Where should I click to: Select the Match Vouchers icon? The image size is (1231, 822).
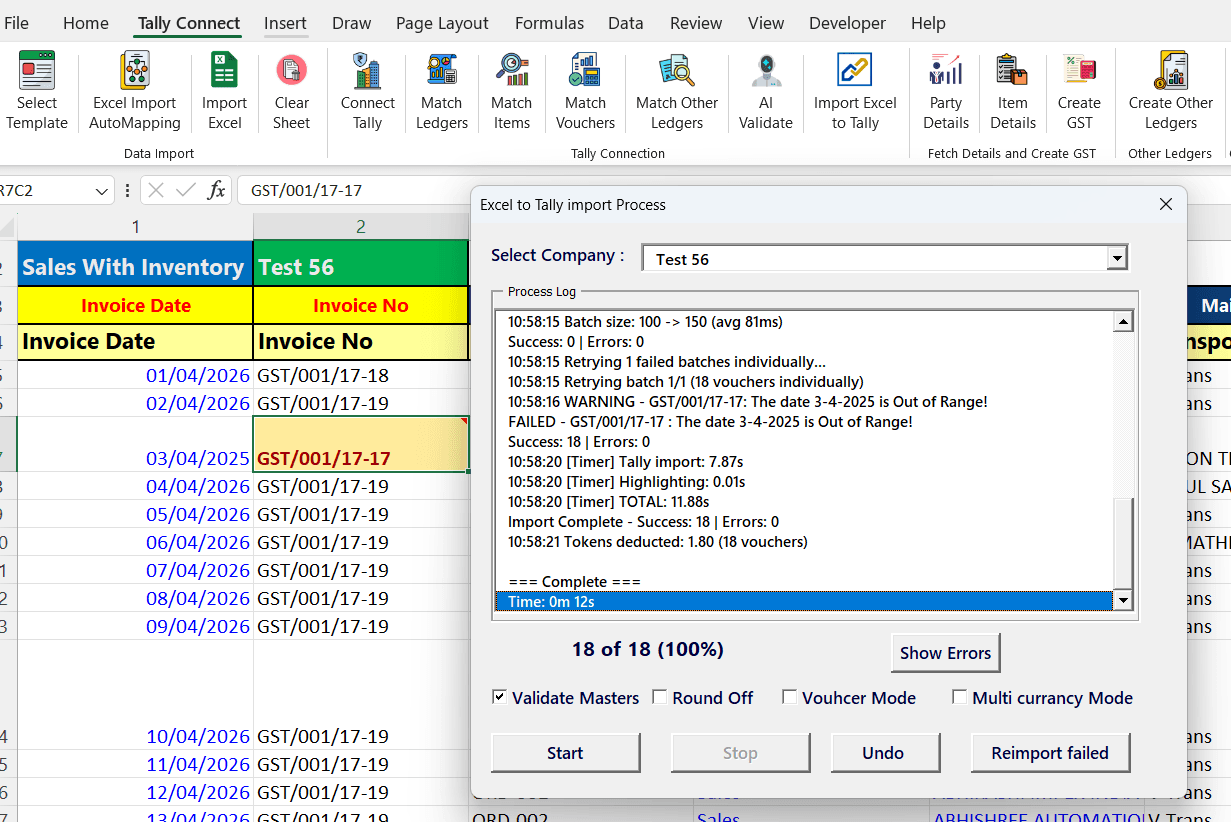(x=585, y=90)
